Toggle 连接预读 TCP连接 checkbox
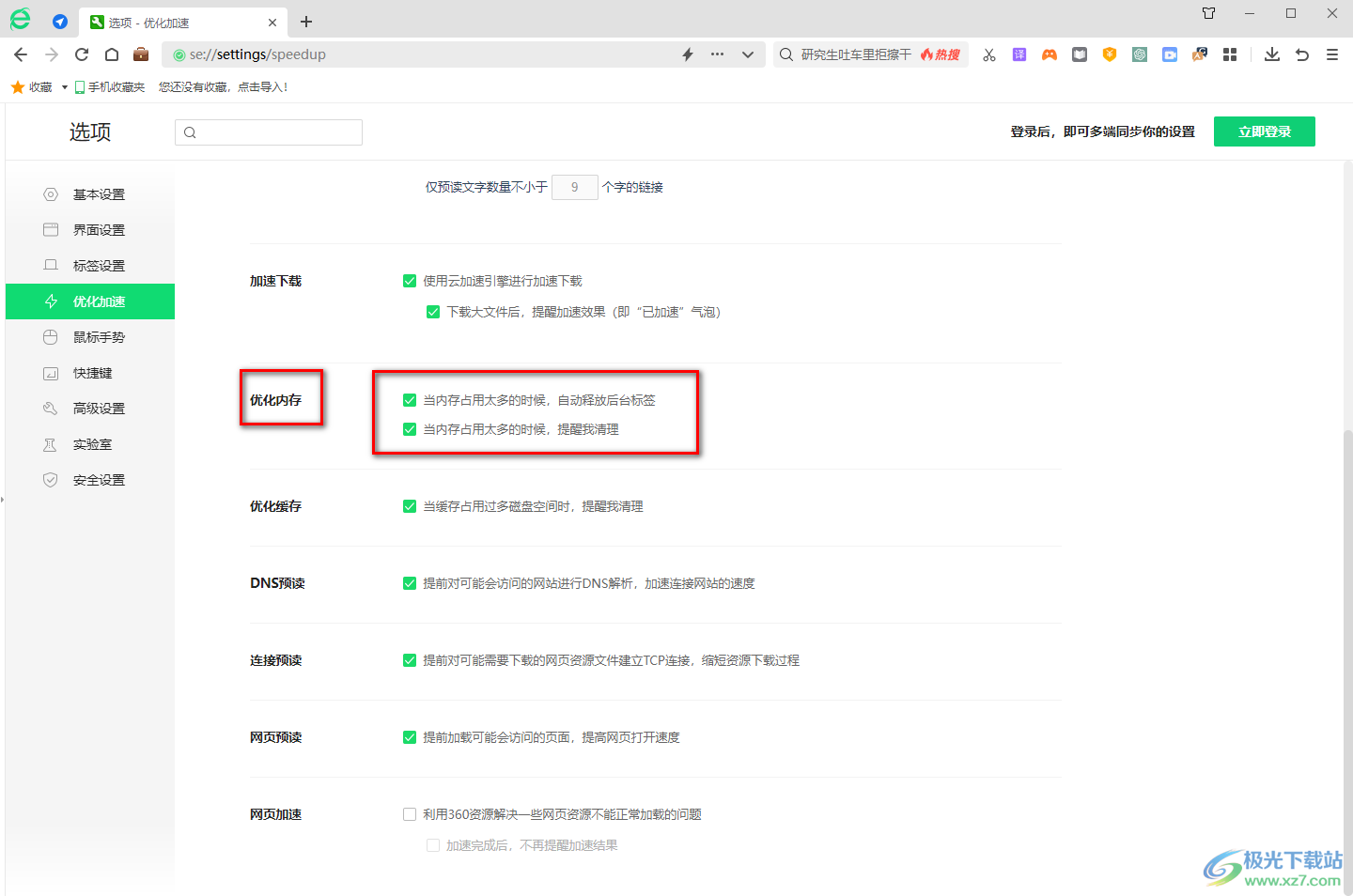 (x=410, y=660)
